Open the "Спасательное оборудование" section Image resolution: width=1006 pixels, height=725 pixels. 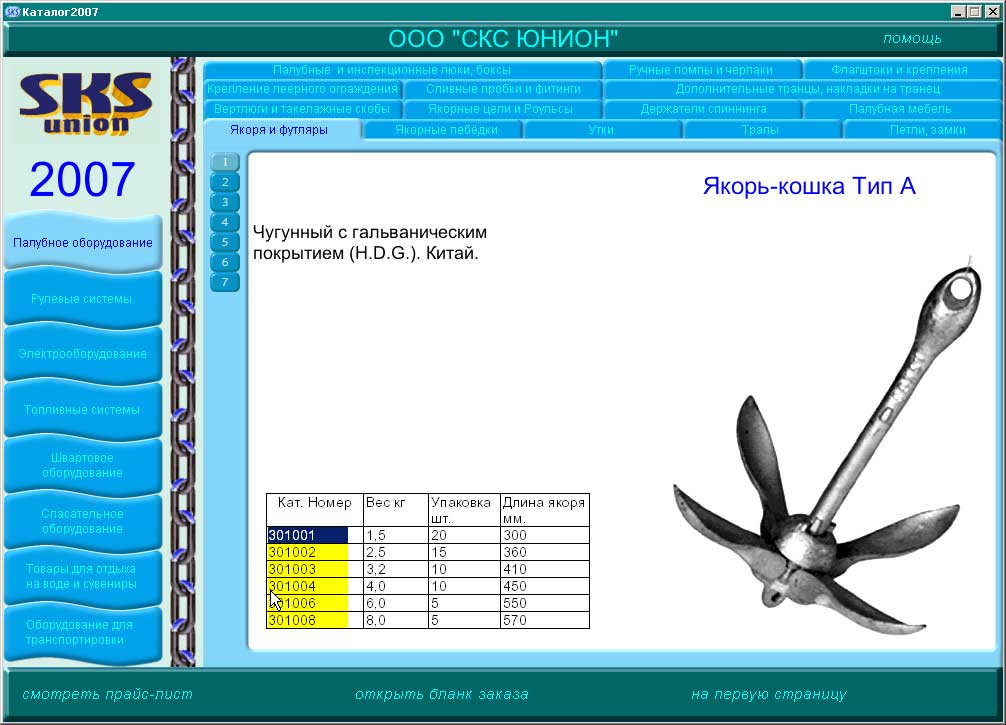tap(84, 520)
